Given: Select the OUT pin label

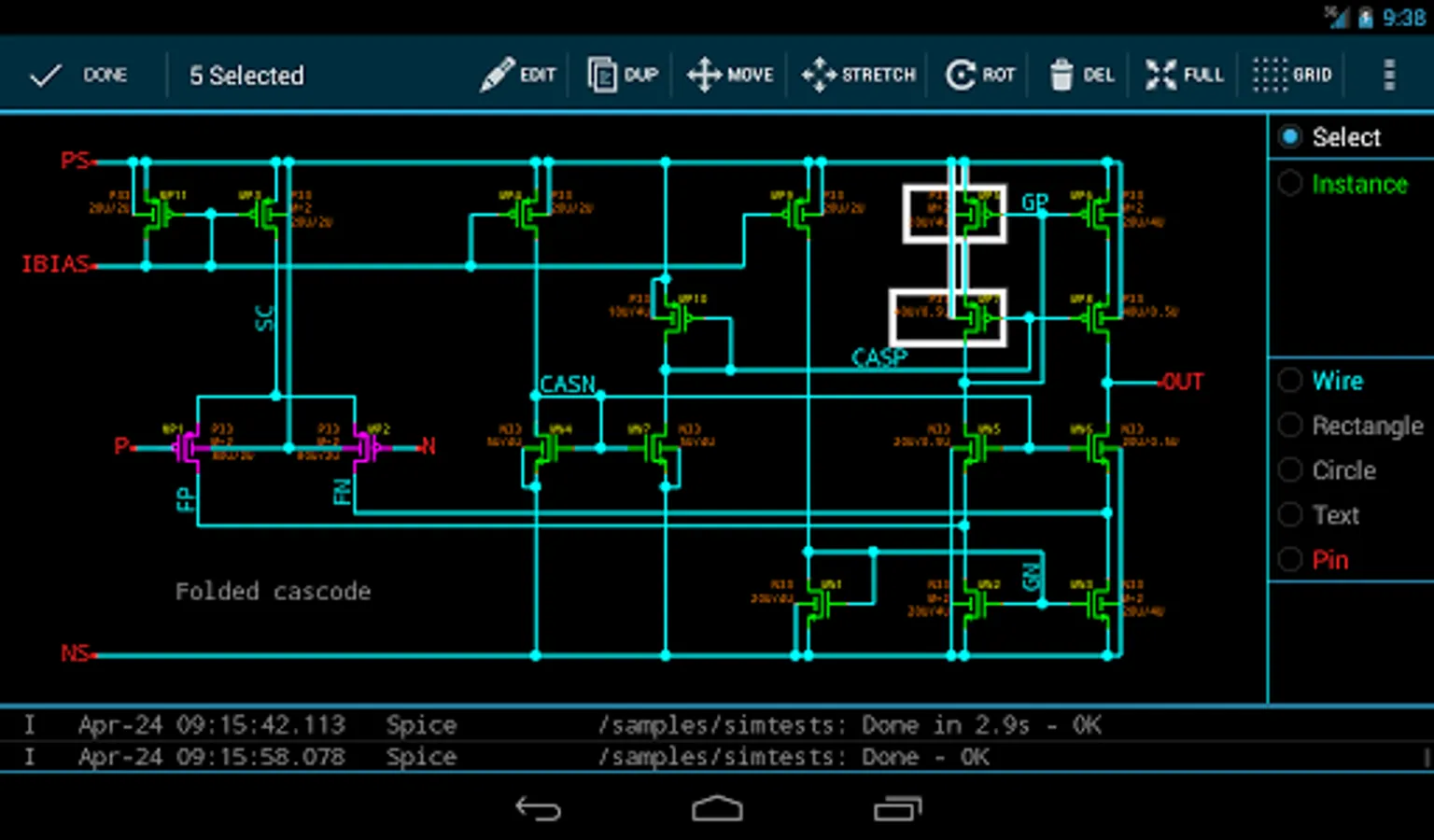Looking at the screenshot, I should 1184,382.
